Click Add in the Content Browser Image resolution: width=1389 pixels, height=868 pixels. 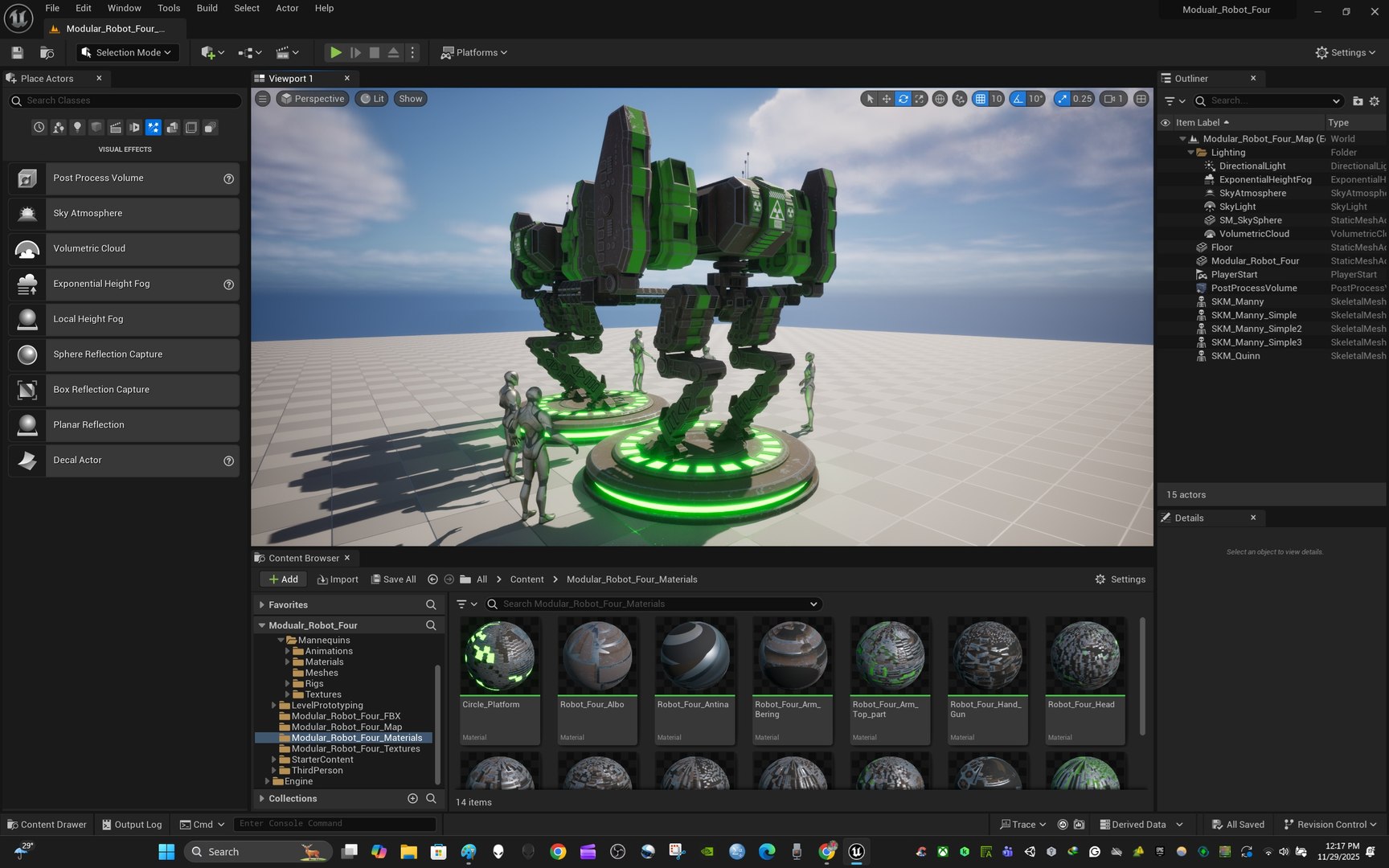point(283,579)
